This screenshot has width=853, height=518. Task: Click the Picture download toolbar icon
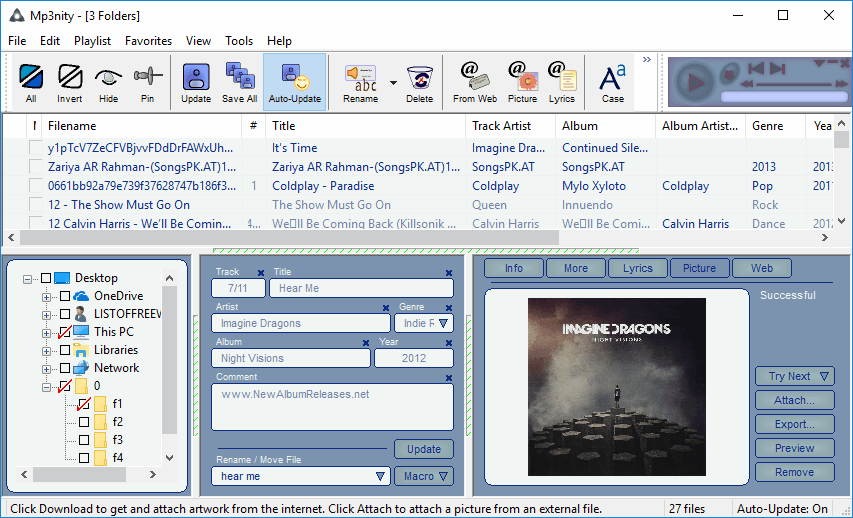point(522,83)
